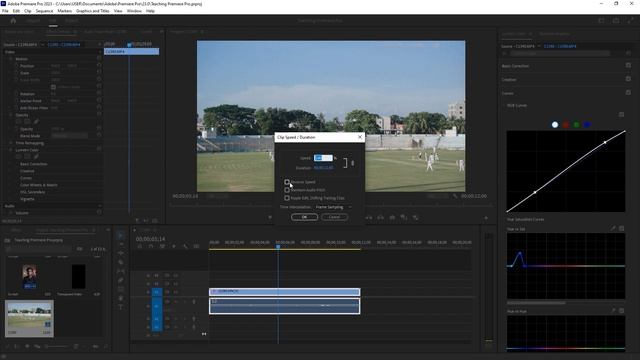Select the Rectangle tool

121,289
